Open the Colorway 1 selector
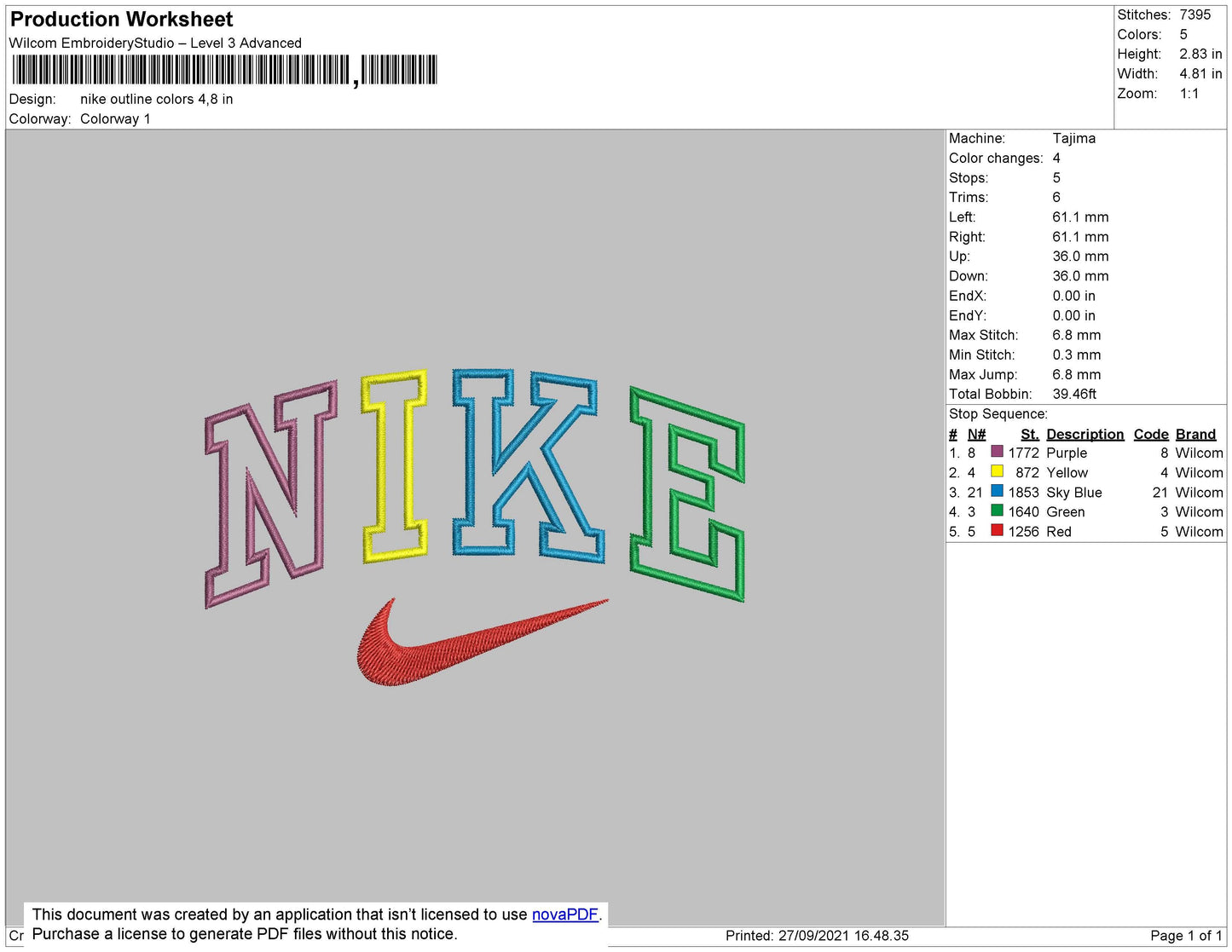The height and width of the screenshot is (952, 1232). tap(115, 118)
